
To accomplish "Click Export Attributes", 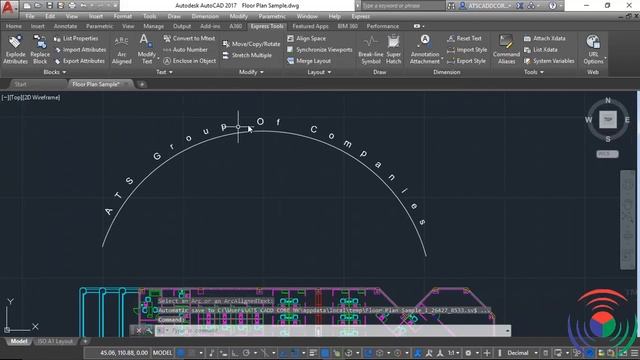I will 80,61.
